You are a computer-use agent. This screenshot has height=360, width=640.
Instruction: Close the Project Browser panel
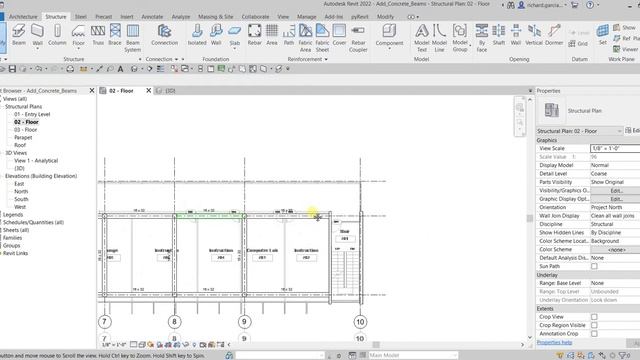pyautogui.click(x=92, y=91)
